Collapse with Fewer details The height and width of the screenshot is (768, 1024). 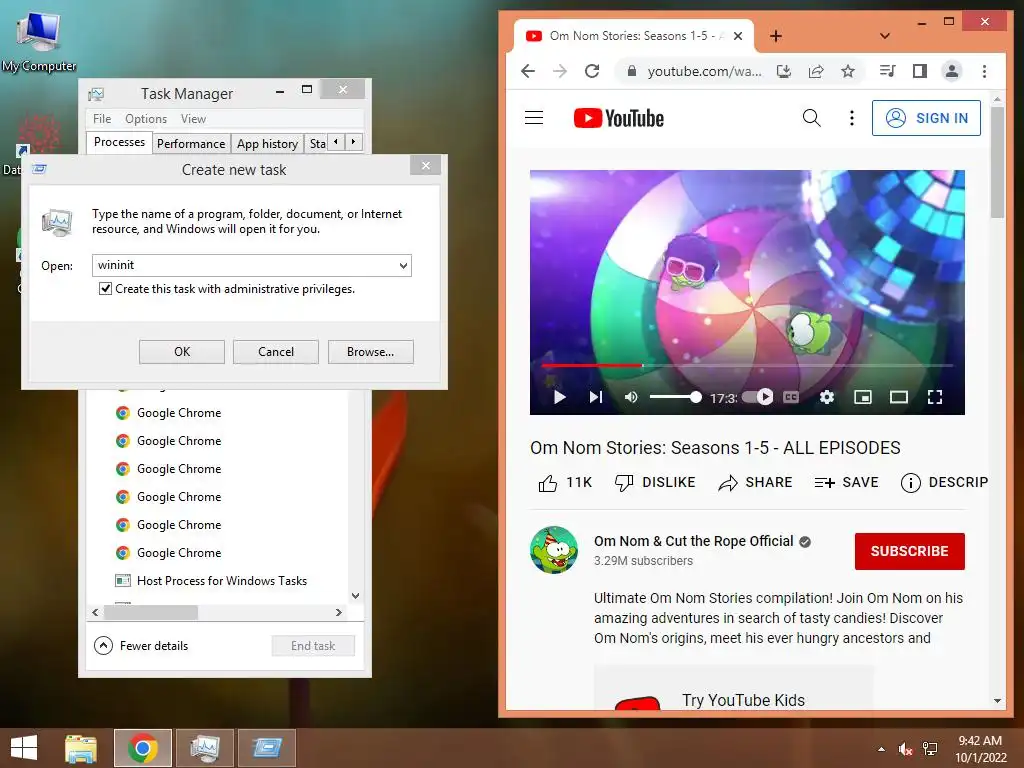coord(141,646)
